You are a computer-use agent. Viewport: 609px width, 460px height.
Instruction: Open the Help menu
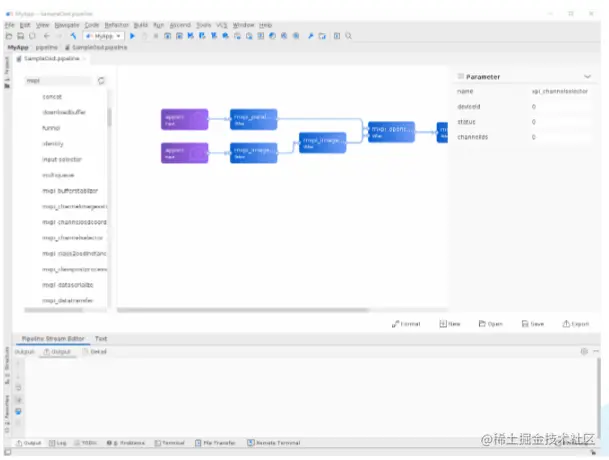266,25
